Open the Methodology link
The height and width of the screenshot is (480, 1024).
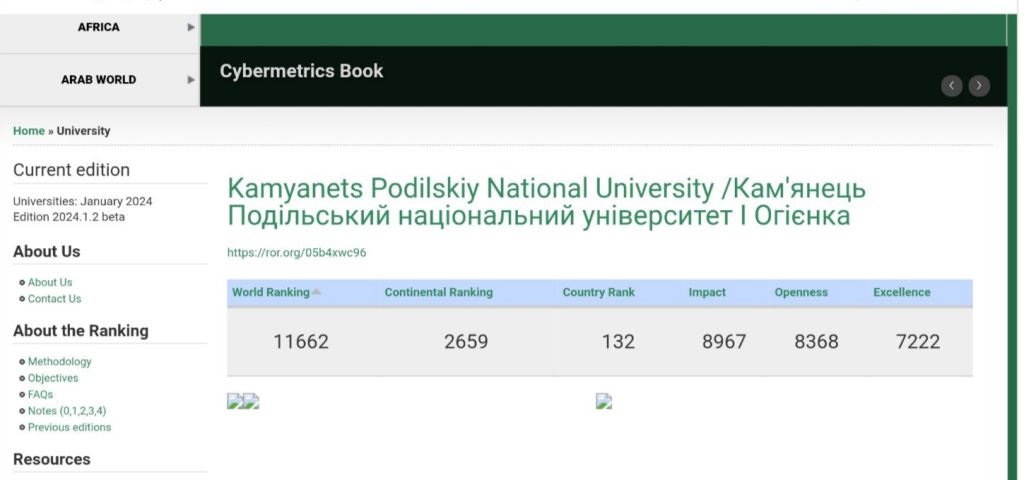(59, 362)
